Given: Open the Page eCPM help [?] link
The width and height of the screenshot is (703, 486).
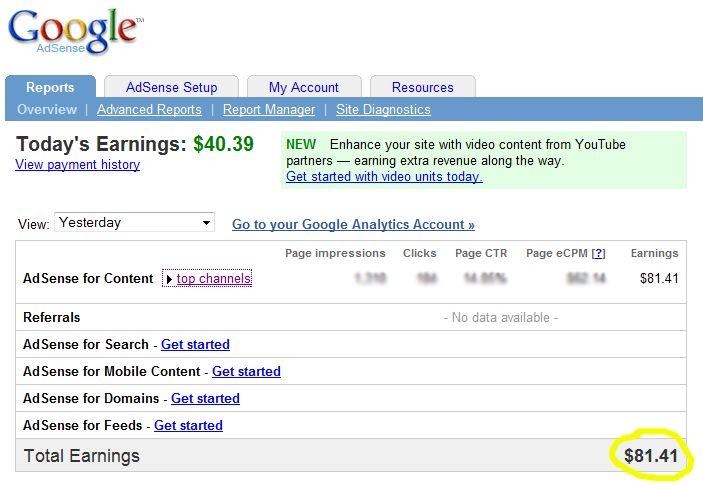Looking at the screenshot, I should tap(599, 253).
